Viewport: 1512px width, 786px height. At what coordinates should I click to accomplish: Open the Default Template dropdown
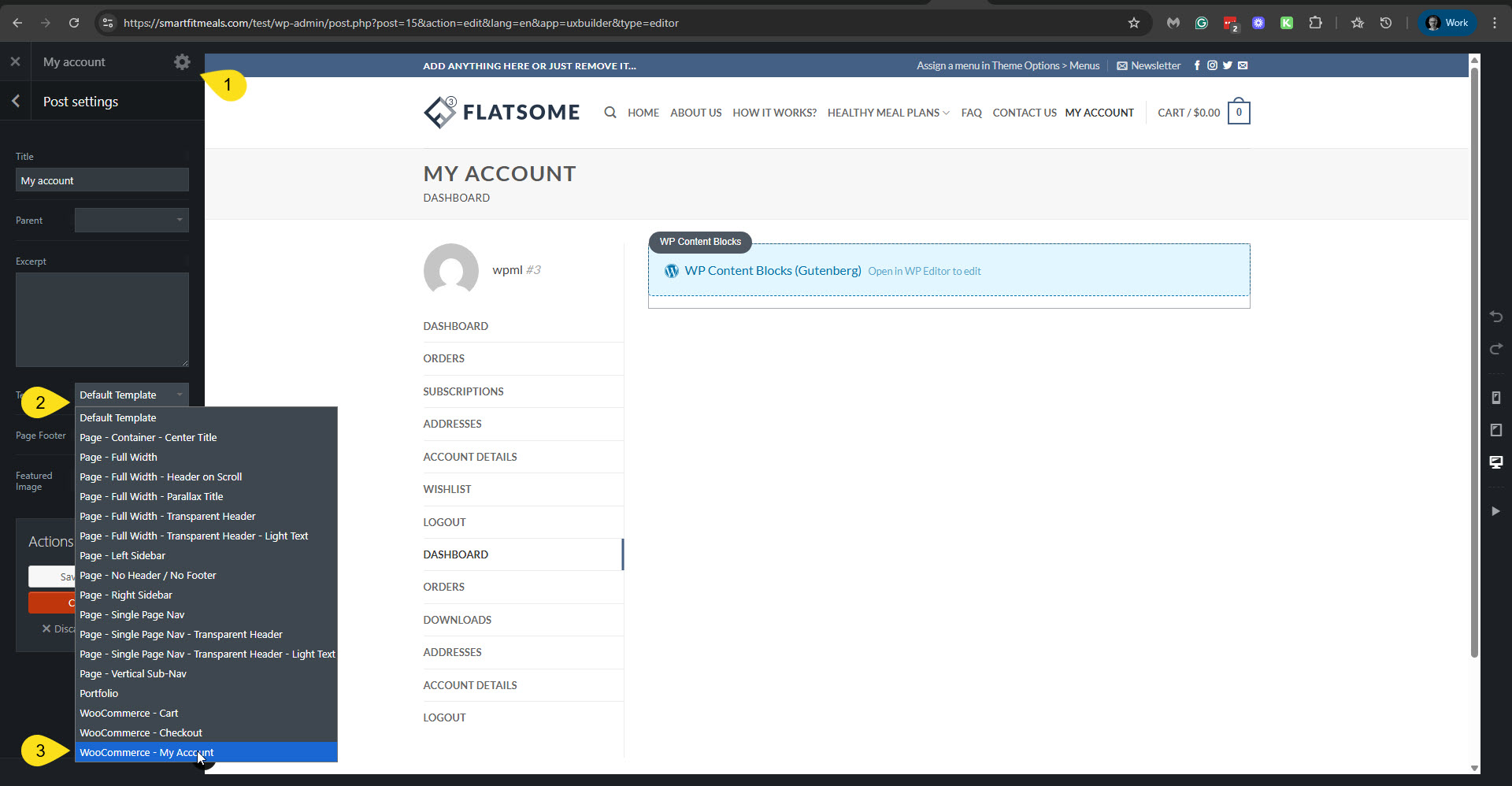pos(132,395)
